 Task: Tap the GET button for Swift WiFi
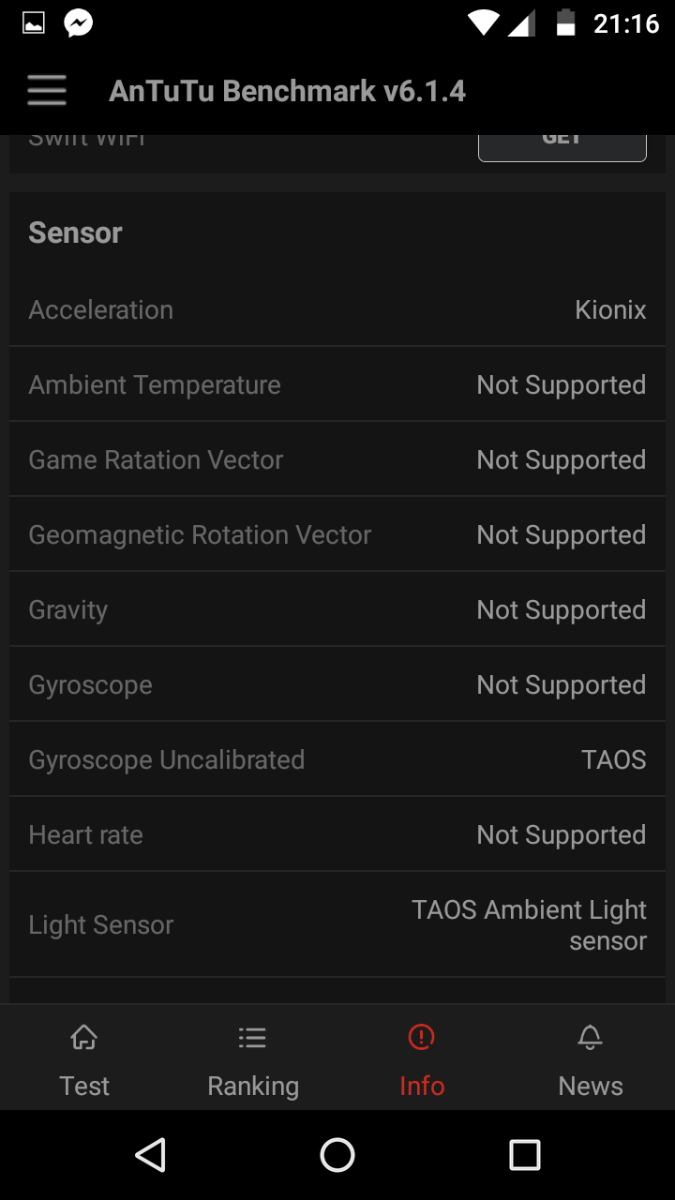[x=562, y=143]
